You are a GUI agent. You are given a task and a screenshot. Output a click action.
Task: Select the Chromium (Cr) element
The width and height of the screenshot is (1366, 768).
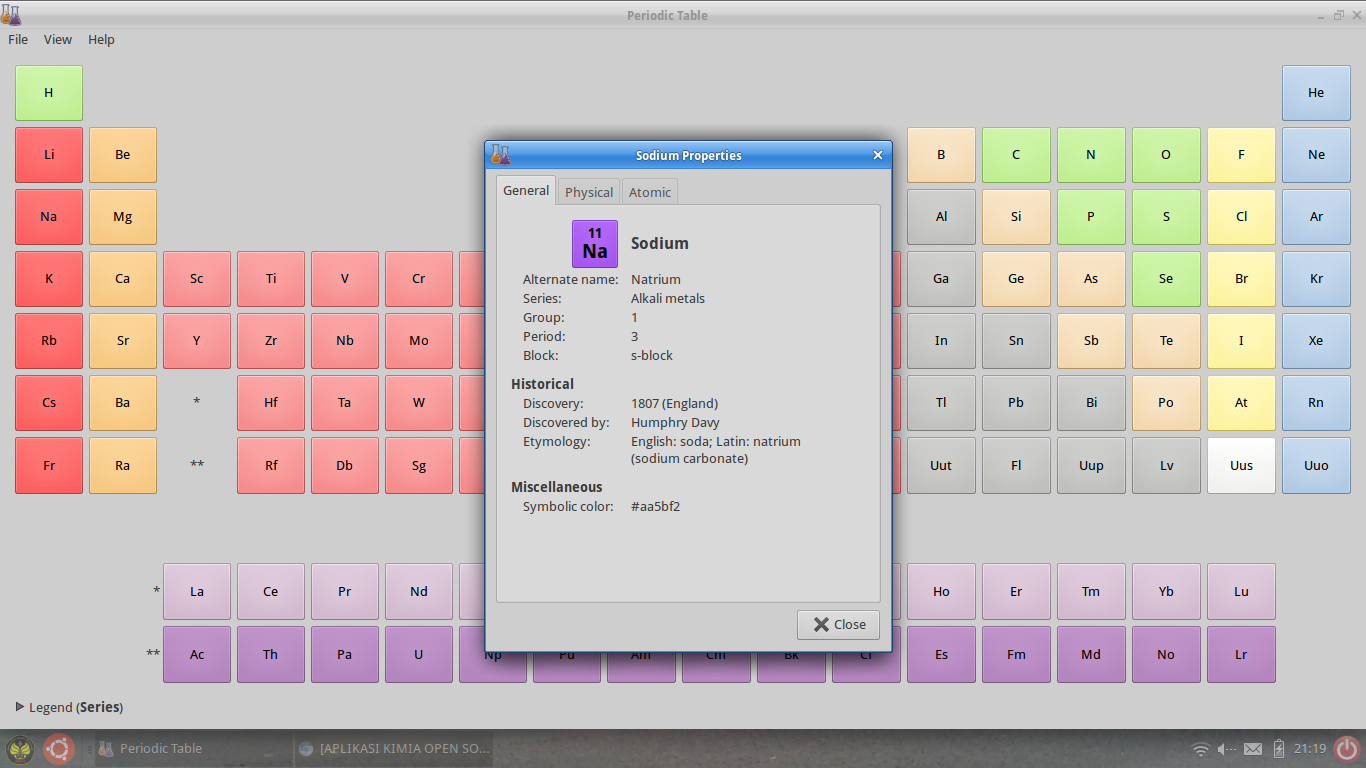(419, 279)
